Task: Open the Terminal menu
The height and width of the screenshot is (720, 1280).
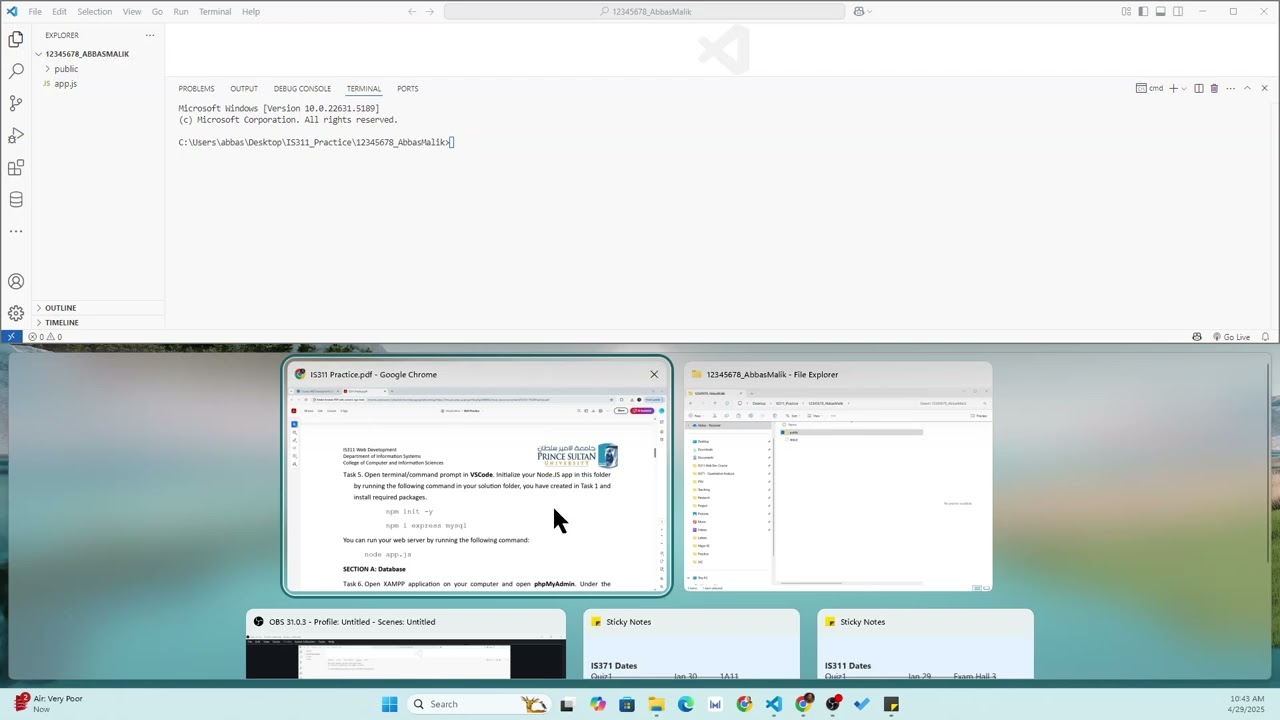Action: point(215,11)
